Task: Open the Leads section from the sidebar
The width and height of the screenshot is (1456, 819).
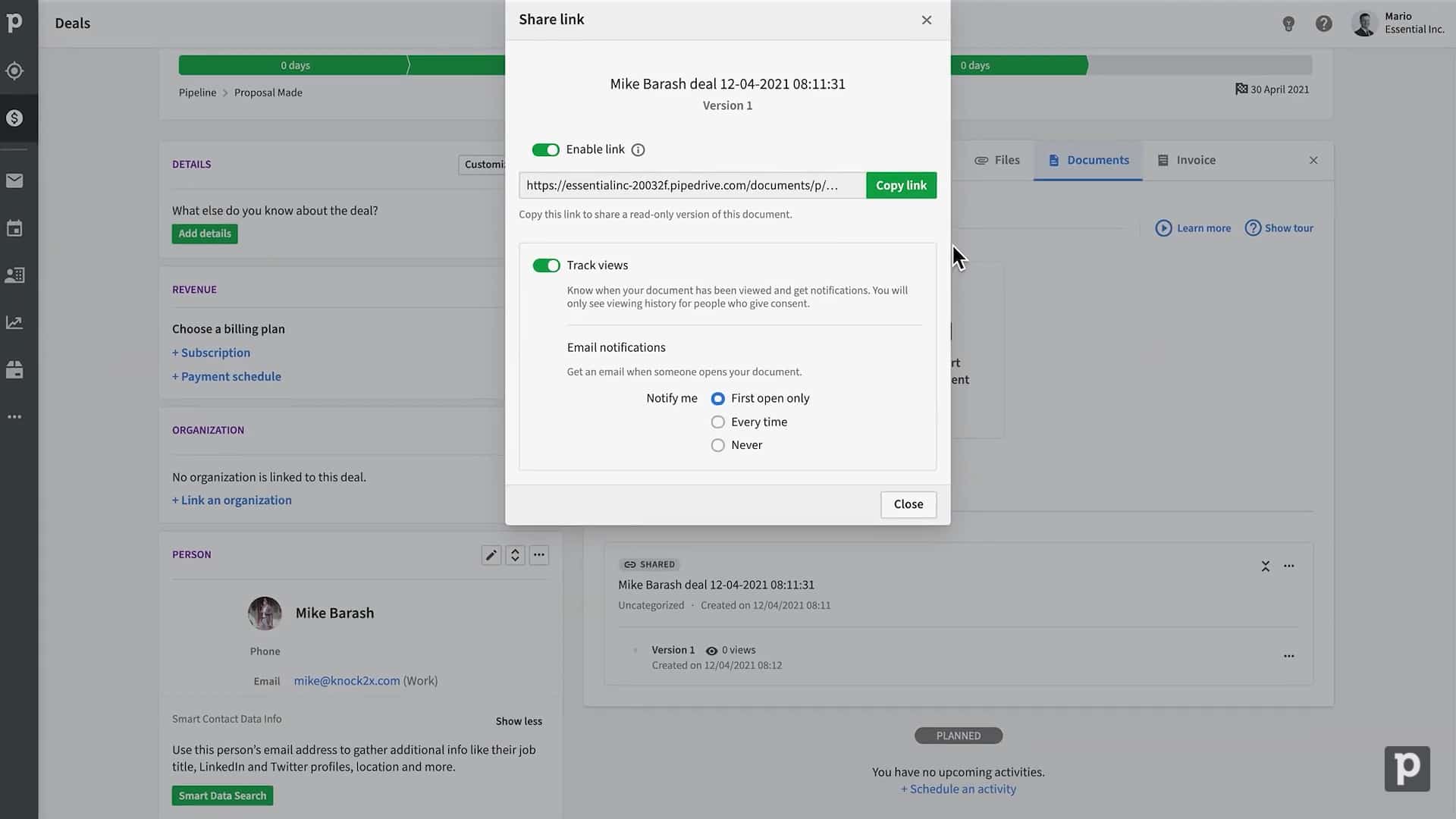Action: (x=15, y=71)
